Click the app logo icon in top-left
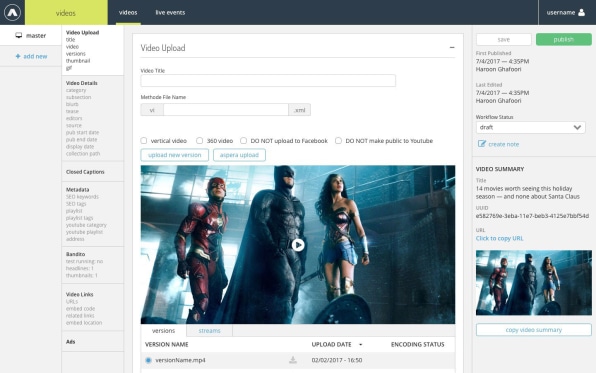 pos(12,12)
